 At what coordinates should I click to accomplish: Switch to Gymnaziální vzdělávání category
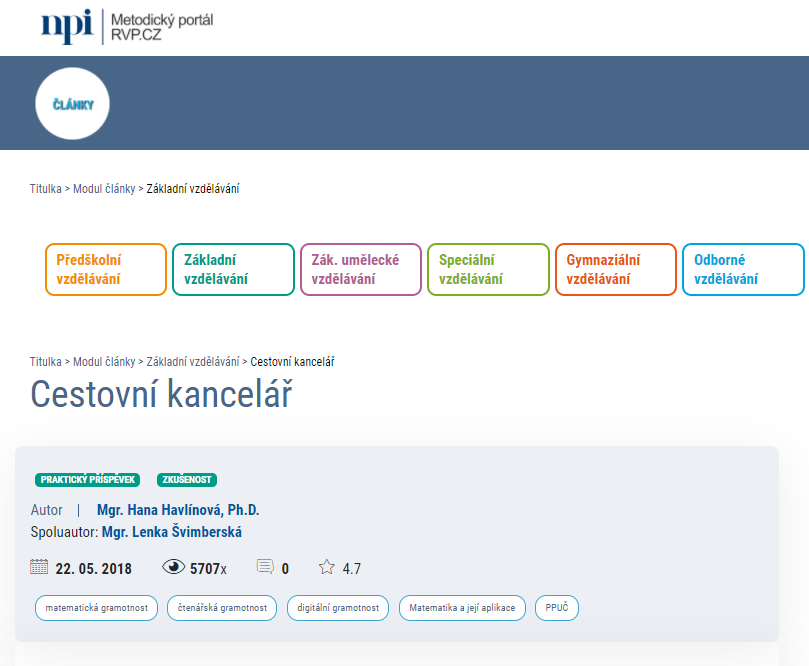coord(615,270)
